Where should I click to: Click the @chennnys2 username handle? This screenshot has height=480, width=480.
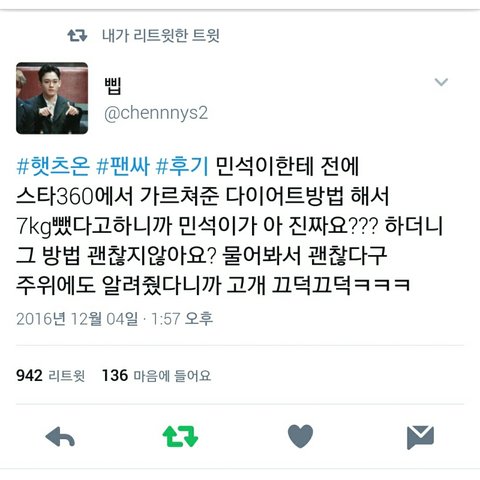pyautogui.click(x=156, y=113)
